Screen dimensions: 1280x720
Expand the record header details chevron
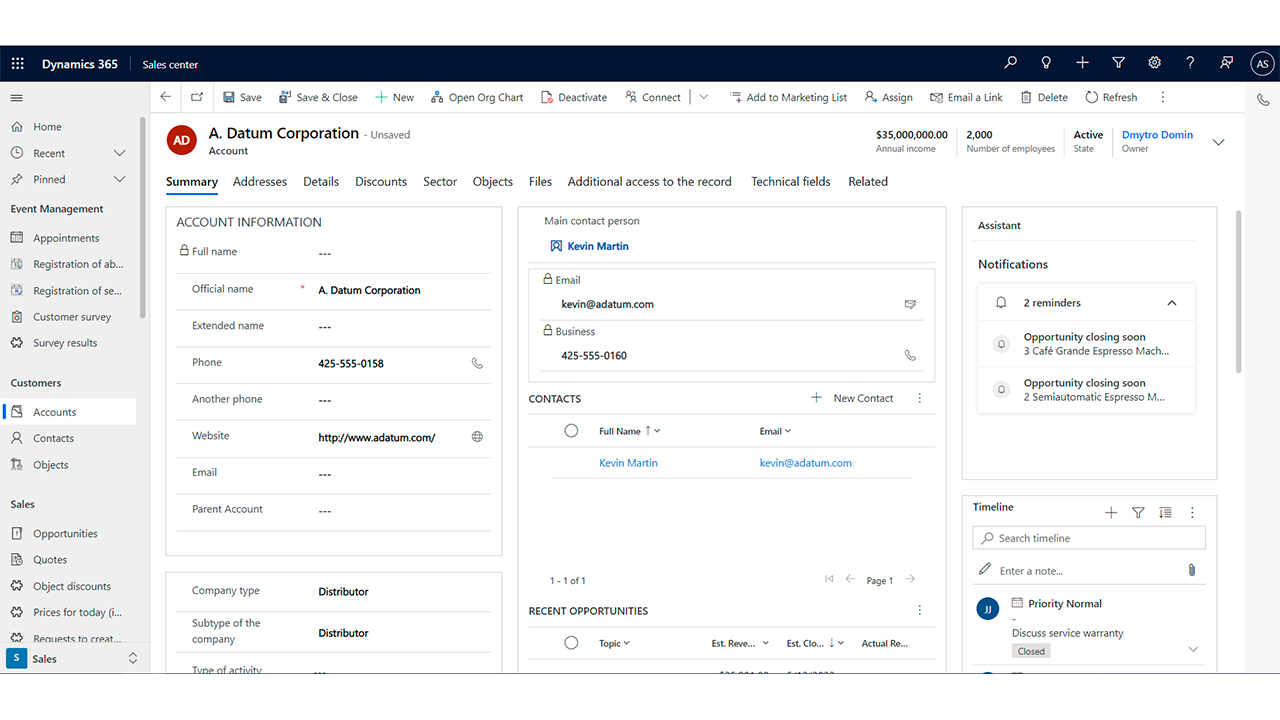click(x=1218, y=142)
